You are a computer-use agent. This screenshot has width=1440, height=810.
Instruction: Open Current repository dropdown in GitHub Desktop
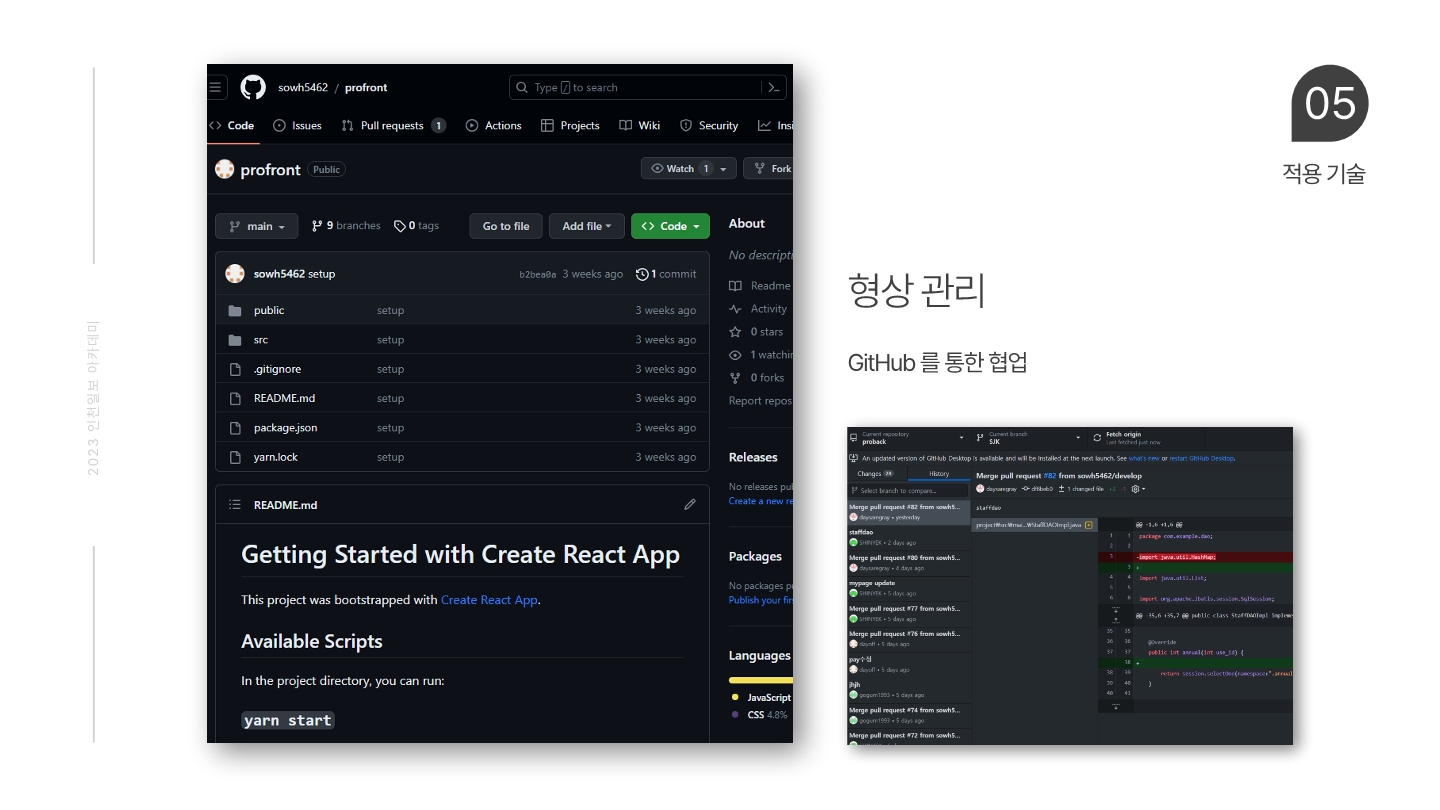point(908,438)
